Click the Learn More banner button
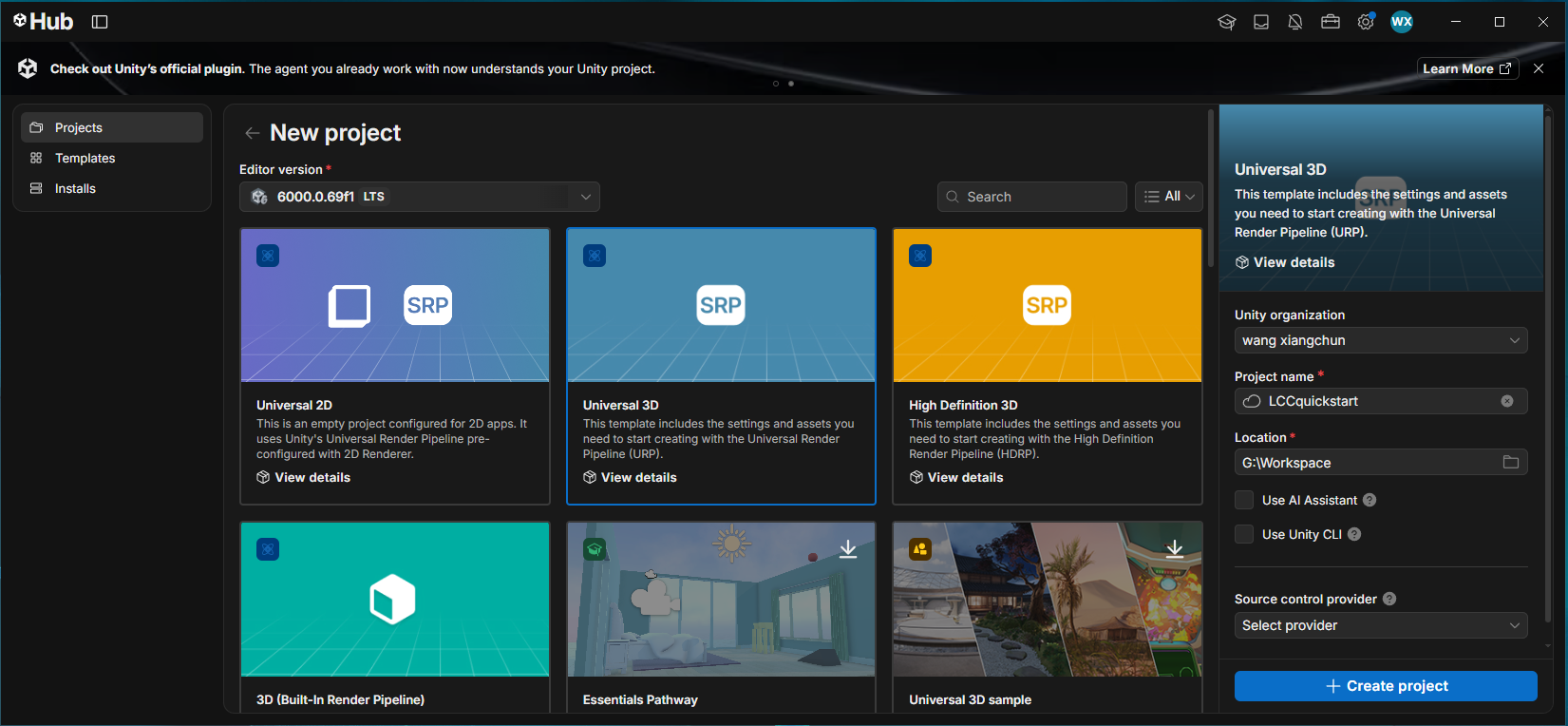This screenshot has height=726, width=1568. click(1467, 68)
